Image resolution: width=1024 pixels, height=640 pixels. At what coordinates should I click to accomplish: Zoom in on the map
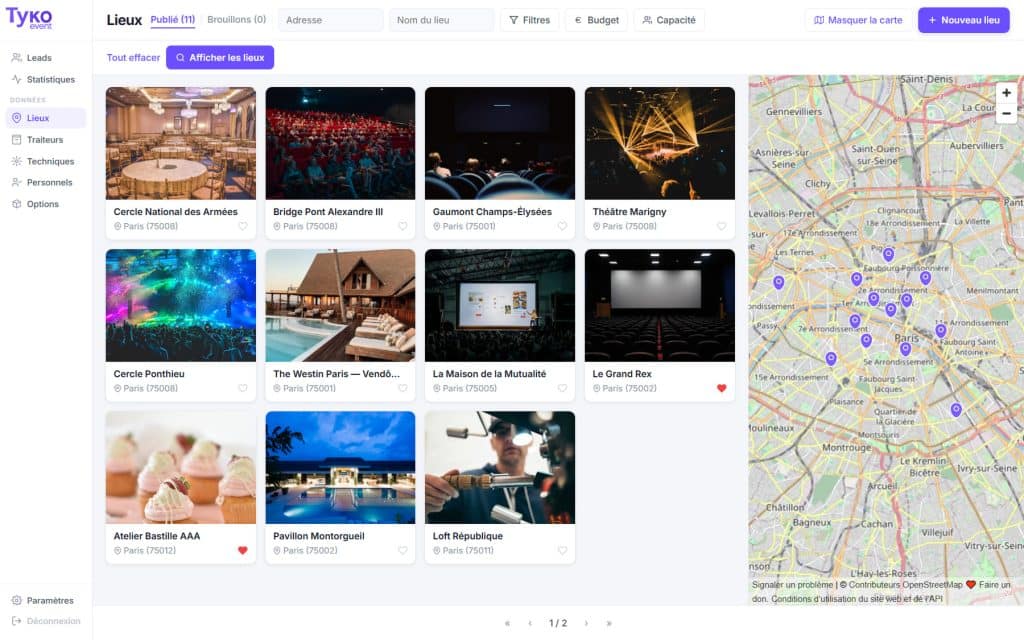click(1006, 93)
